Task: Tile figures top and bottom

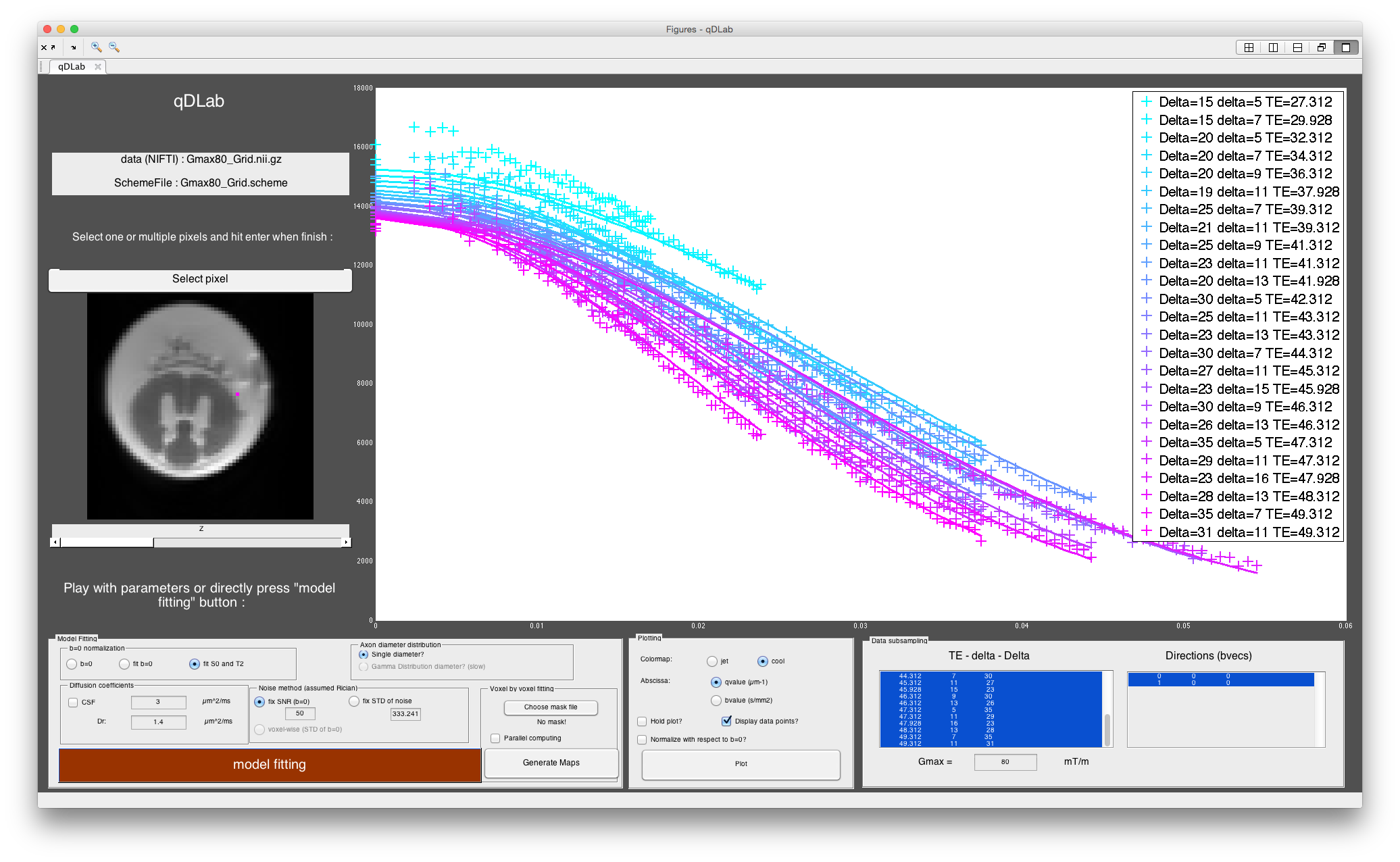Action: pyautogui.click(x=1297, y=47)
